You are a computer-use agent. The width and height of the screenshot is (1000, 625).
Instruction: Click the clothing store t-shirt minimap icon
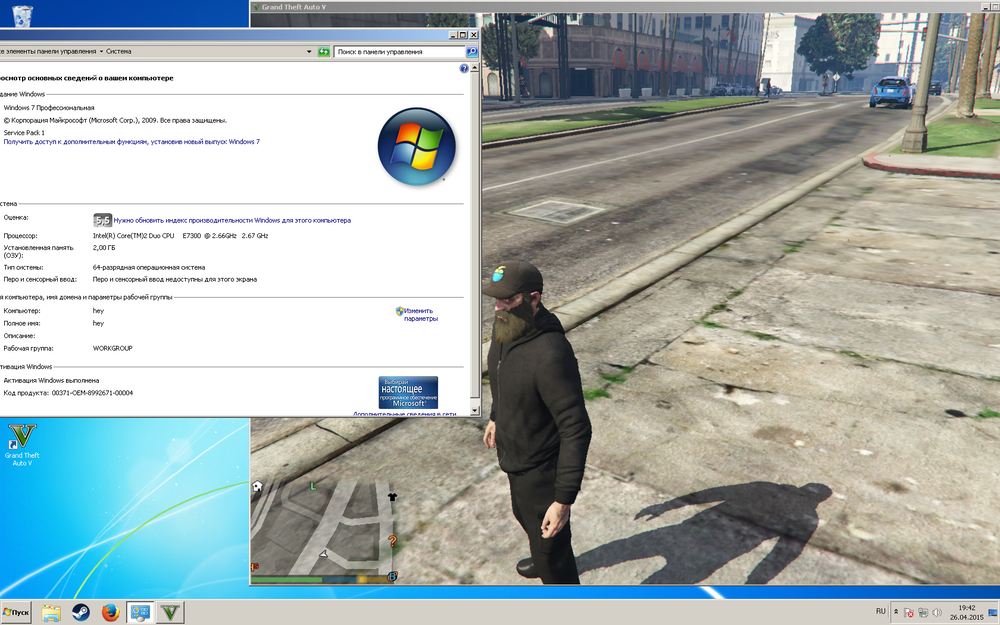(392, 496)
